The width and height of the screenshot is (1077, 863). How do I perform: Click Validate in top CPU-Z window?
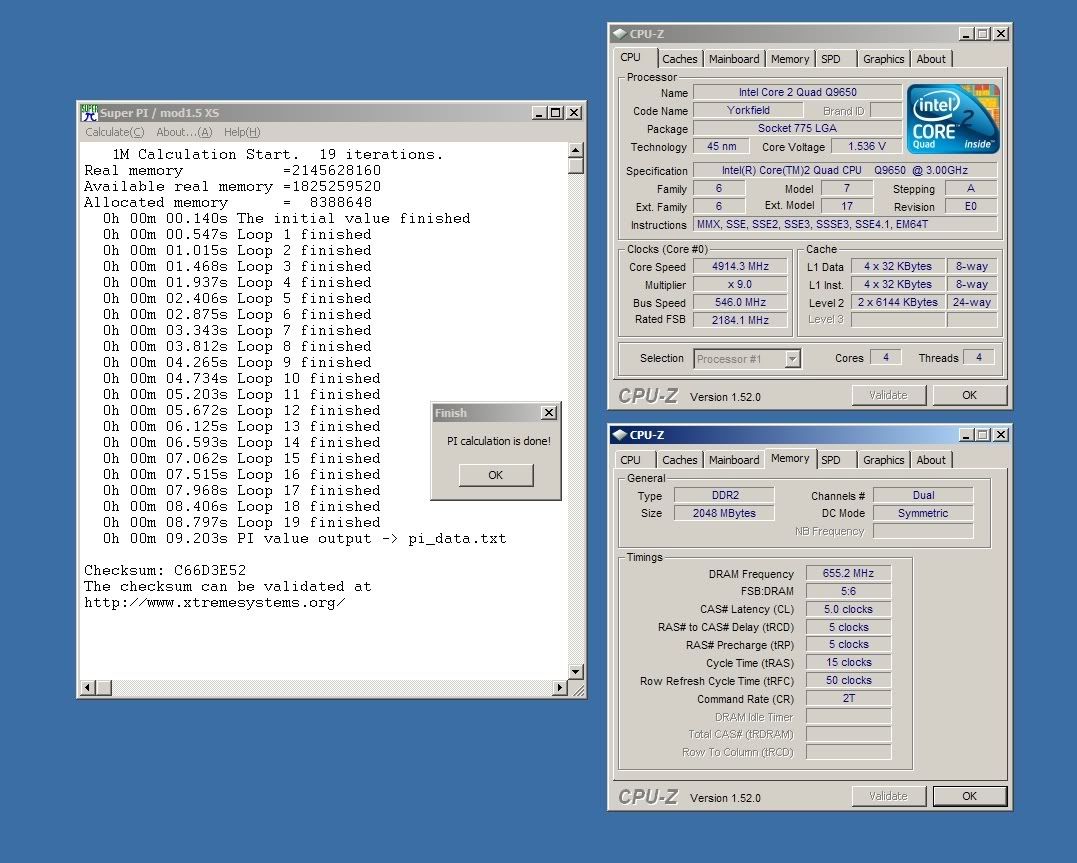pos(888,395)
